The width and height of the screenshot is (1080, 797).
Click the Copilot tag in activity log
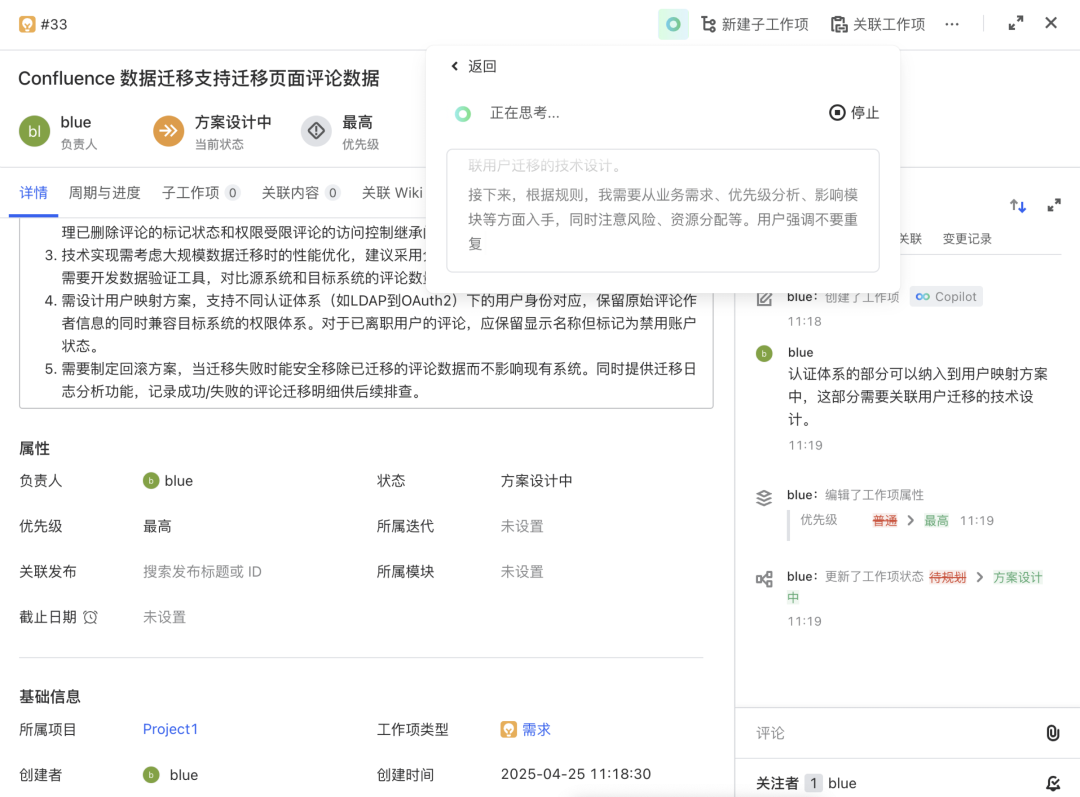click(946, 297)
